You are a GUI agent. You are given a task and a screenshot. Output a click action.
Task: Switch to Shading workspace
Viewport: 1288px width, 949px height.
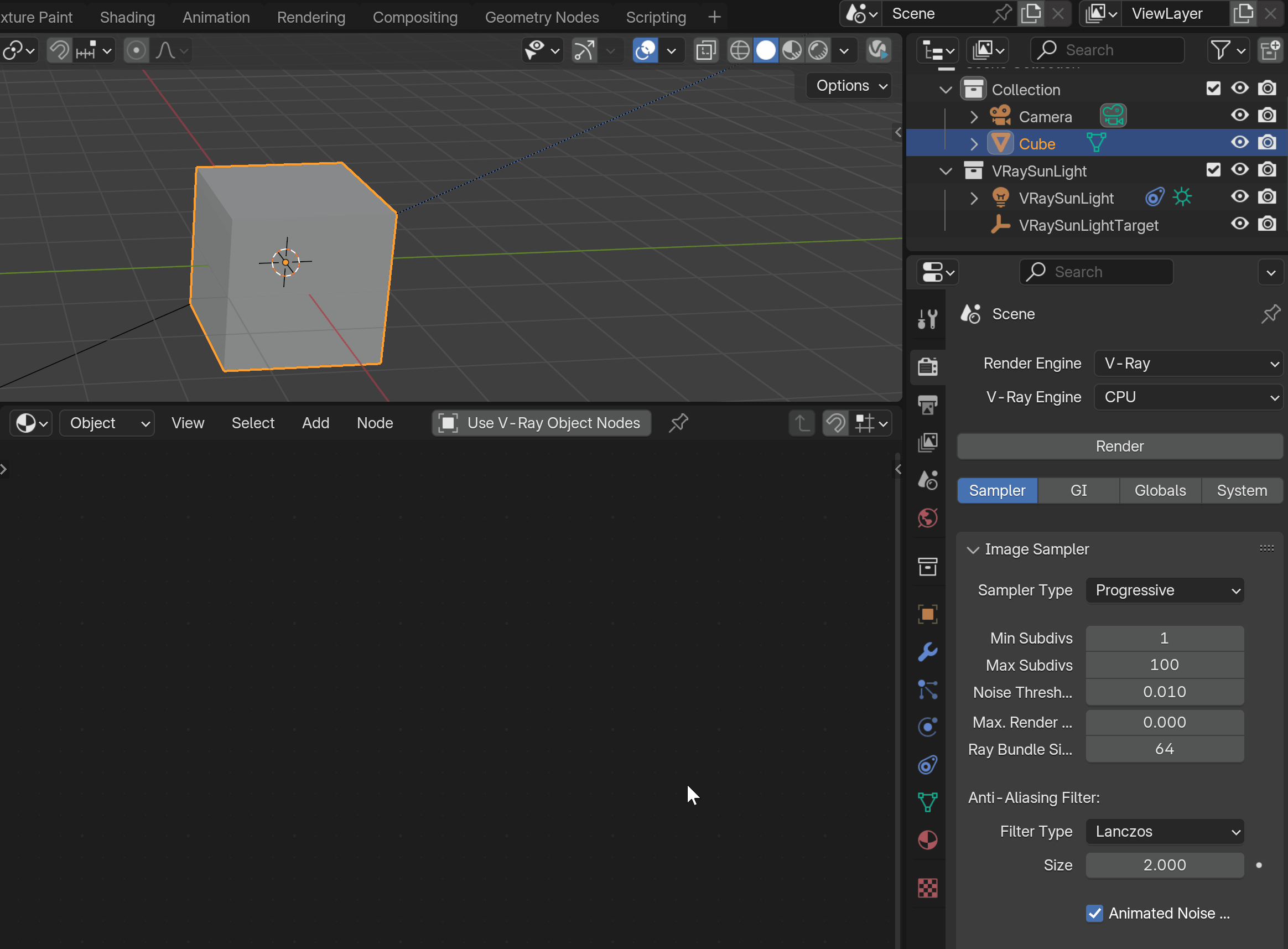pos(127,17)
